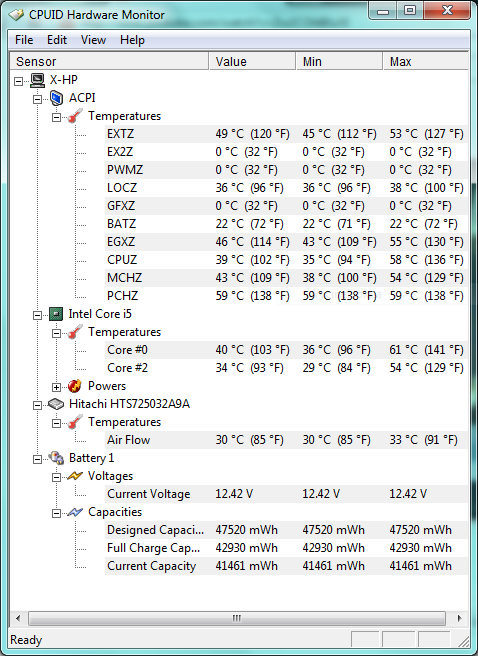Click the Value column header

[253, 62]
